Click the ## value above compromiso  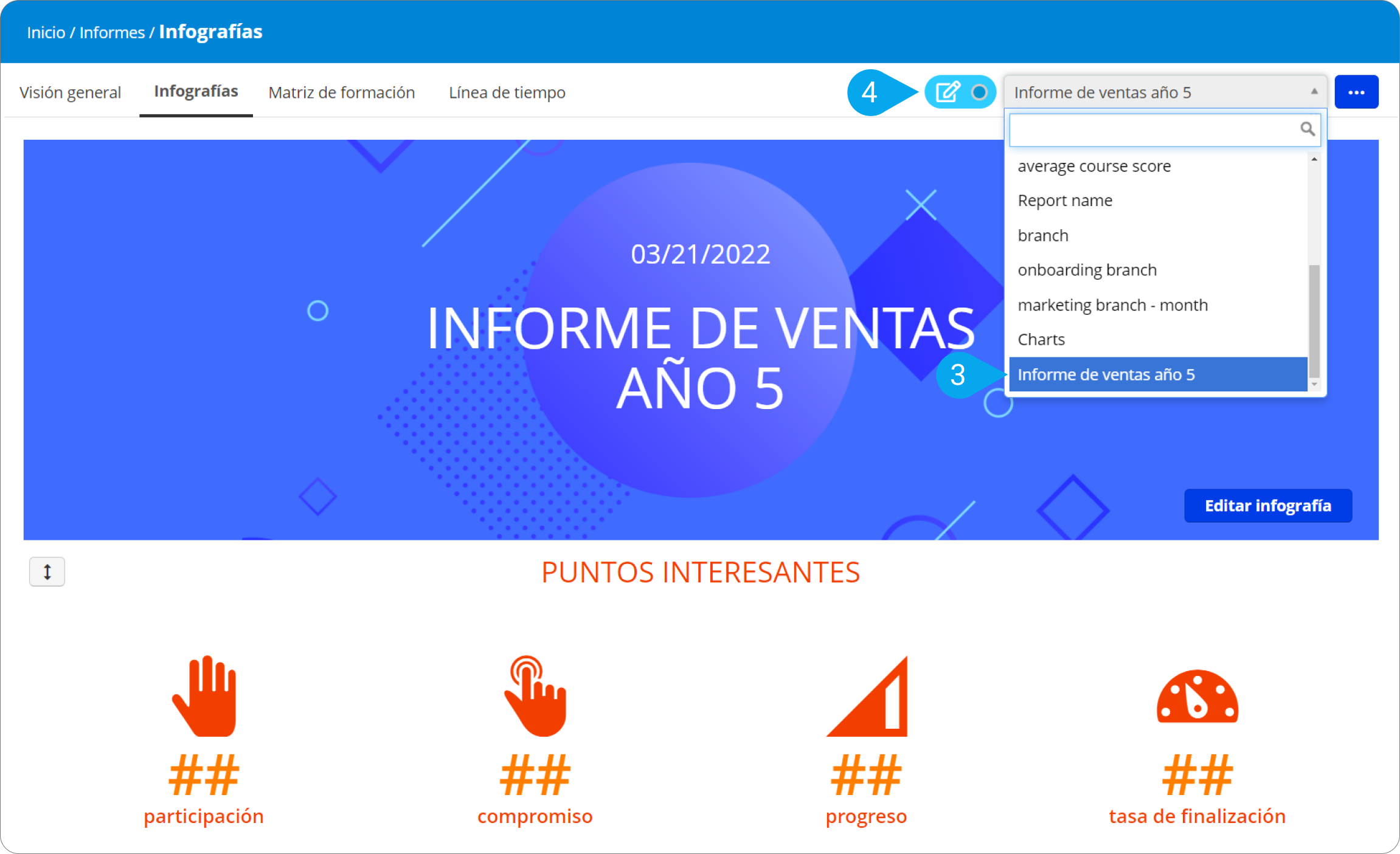tap(535, 775)
